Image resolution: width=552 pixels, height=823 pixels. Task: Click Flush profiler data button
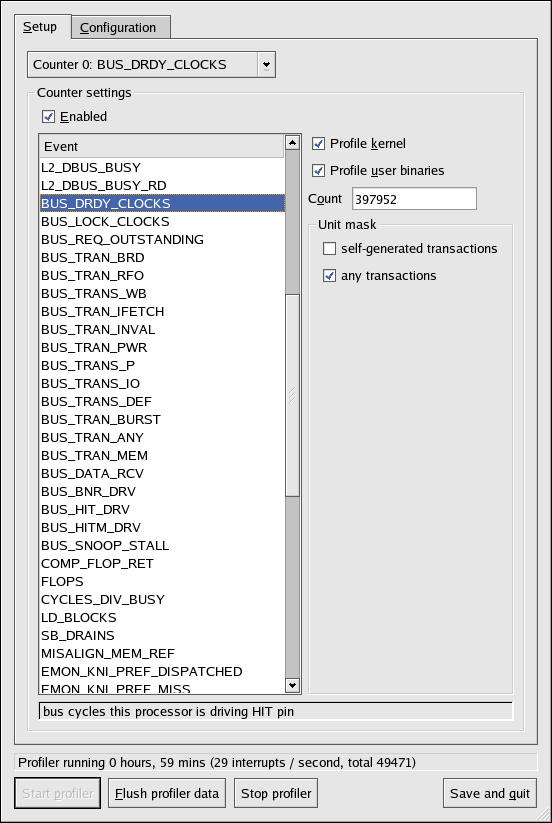click(x=167, y=793)
